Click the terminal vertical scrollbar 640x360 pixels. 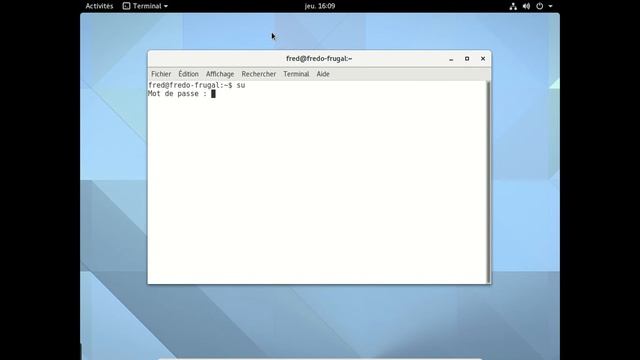pos(488,182)
